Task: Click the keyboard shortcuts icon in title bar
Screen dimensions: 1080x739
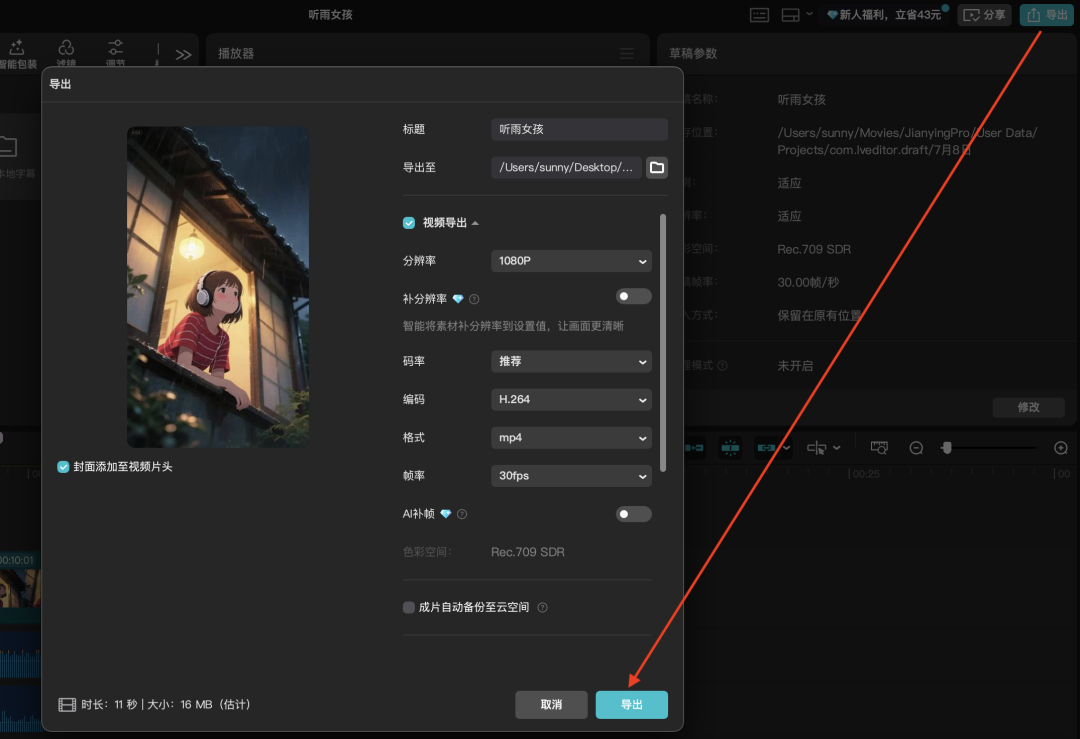Action: click(x=760, y=15)
